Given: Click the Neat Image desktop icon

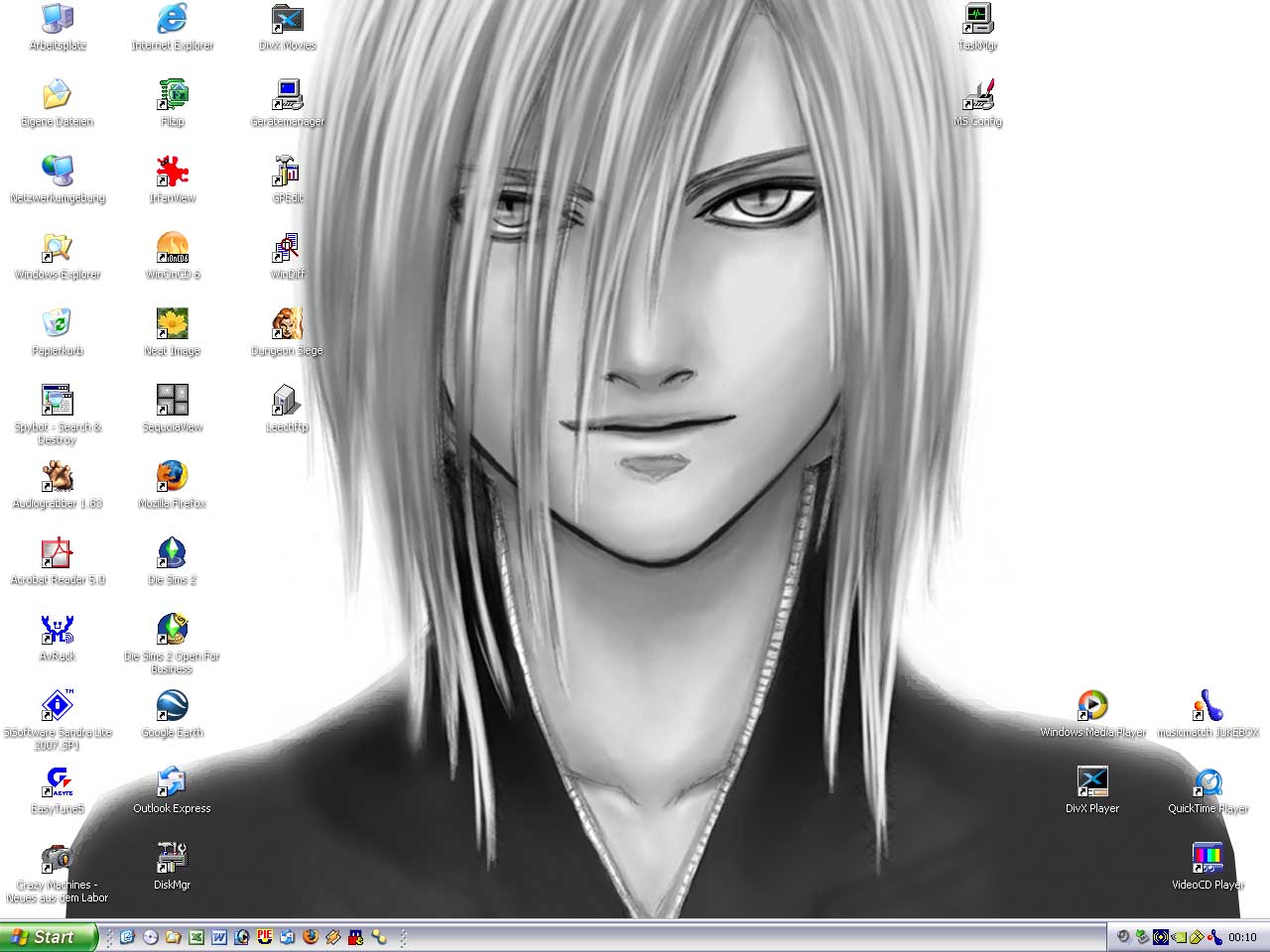Looking at the screenshot, I should [173, 332].
